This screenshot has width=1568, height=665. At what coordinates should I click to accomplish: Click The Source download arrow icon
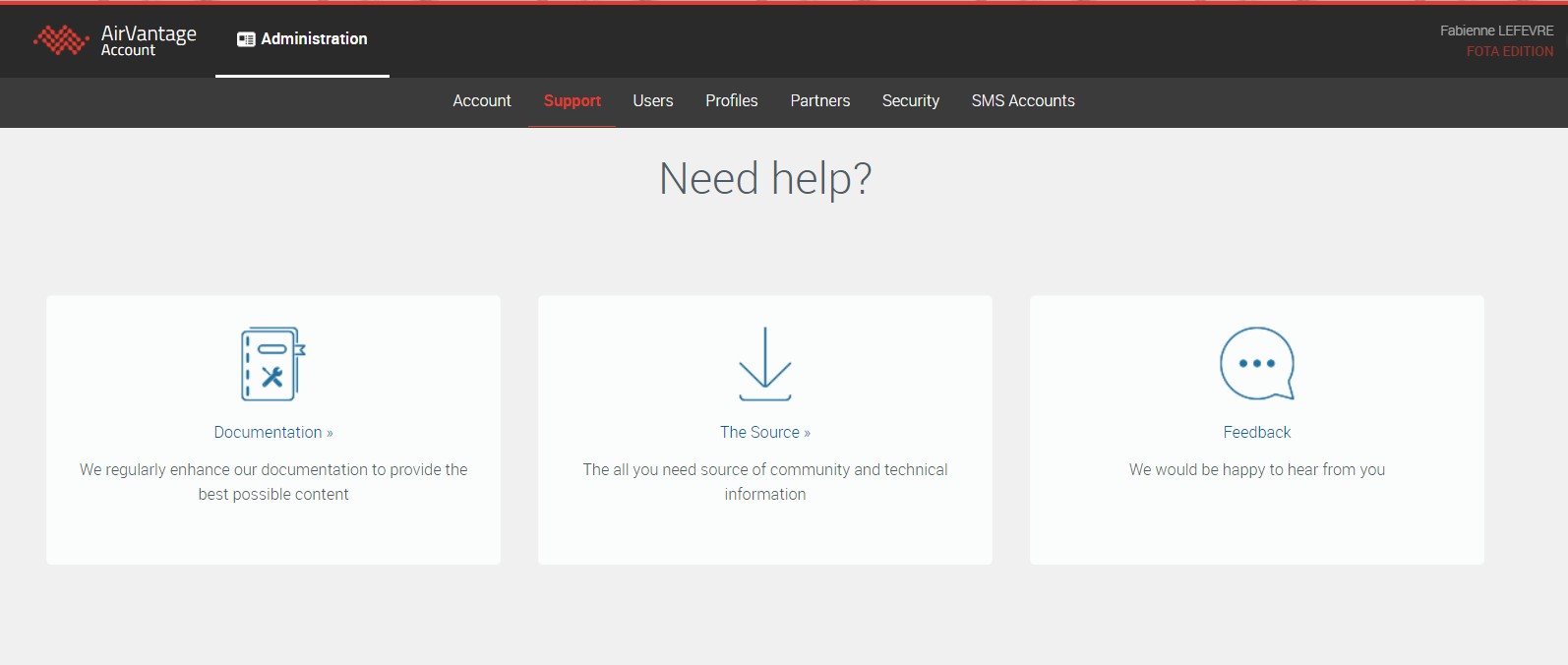[x=765, y=364]
